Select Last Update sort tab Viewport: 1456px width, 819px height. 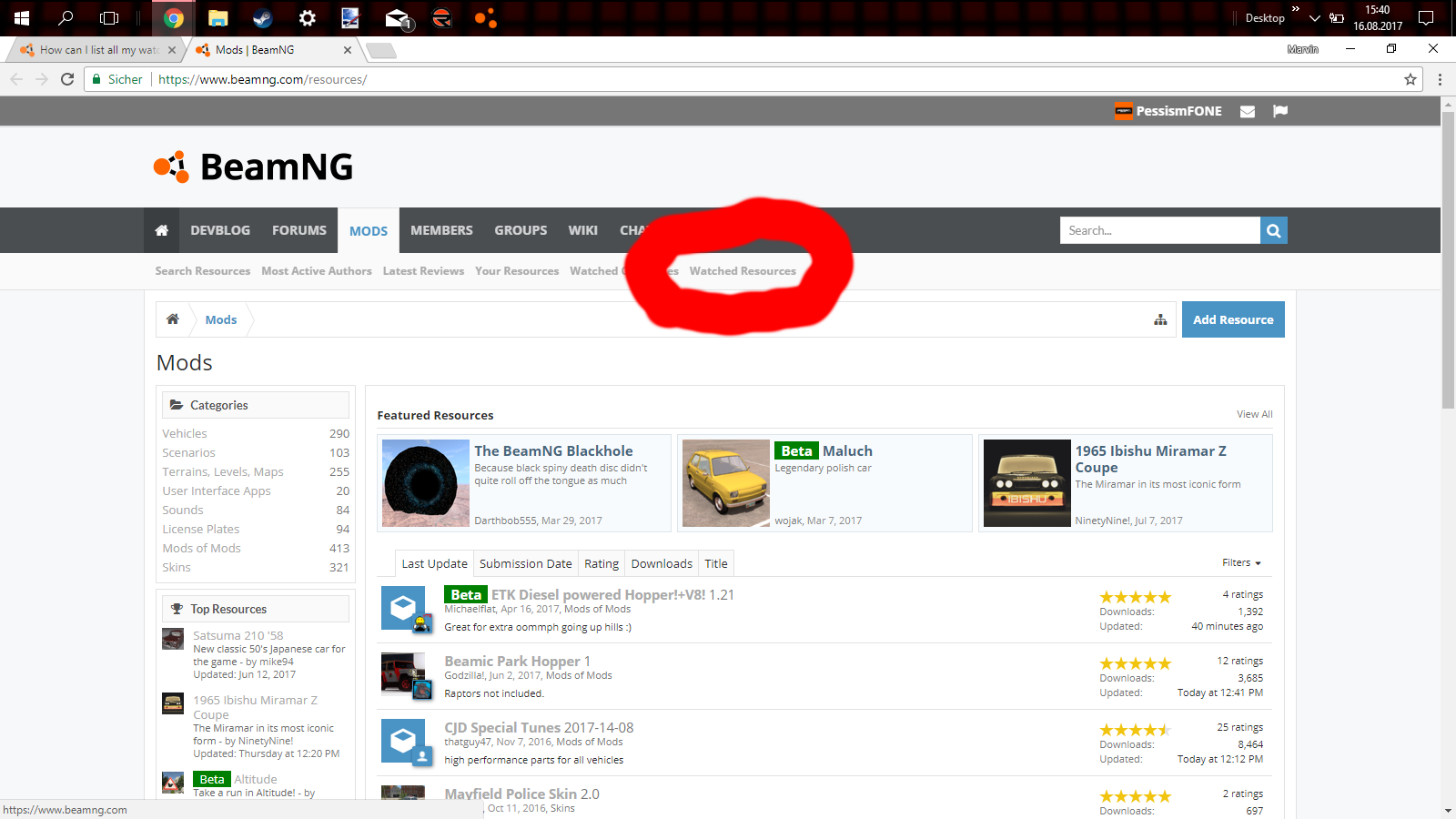[x=434, y=563]
